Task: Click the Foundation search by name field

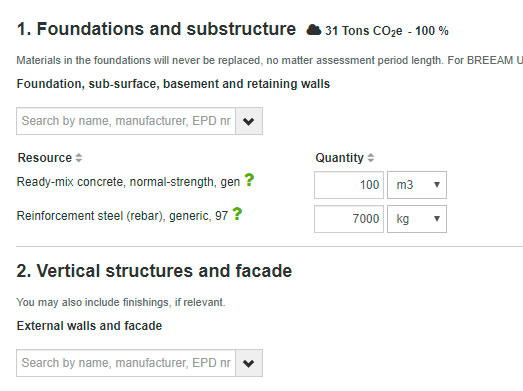Action: 126,121
